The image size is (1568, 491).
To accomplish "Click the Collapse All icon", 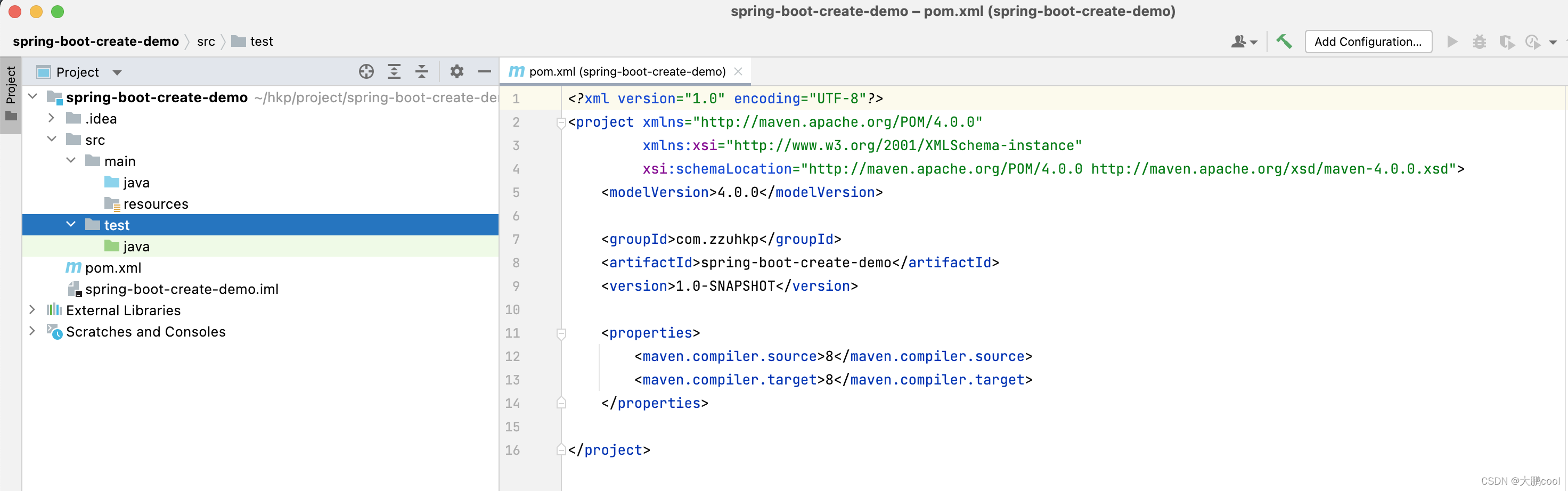I will click(422, 72).
